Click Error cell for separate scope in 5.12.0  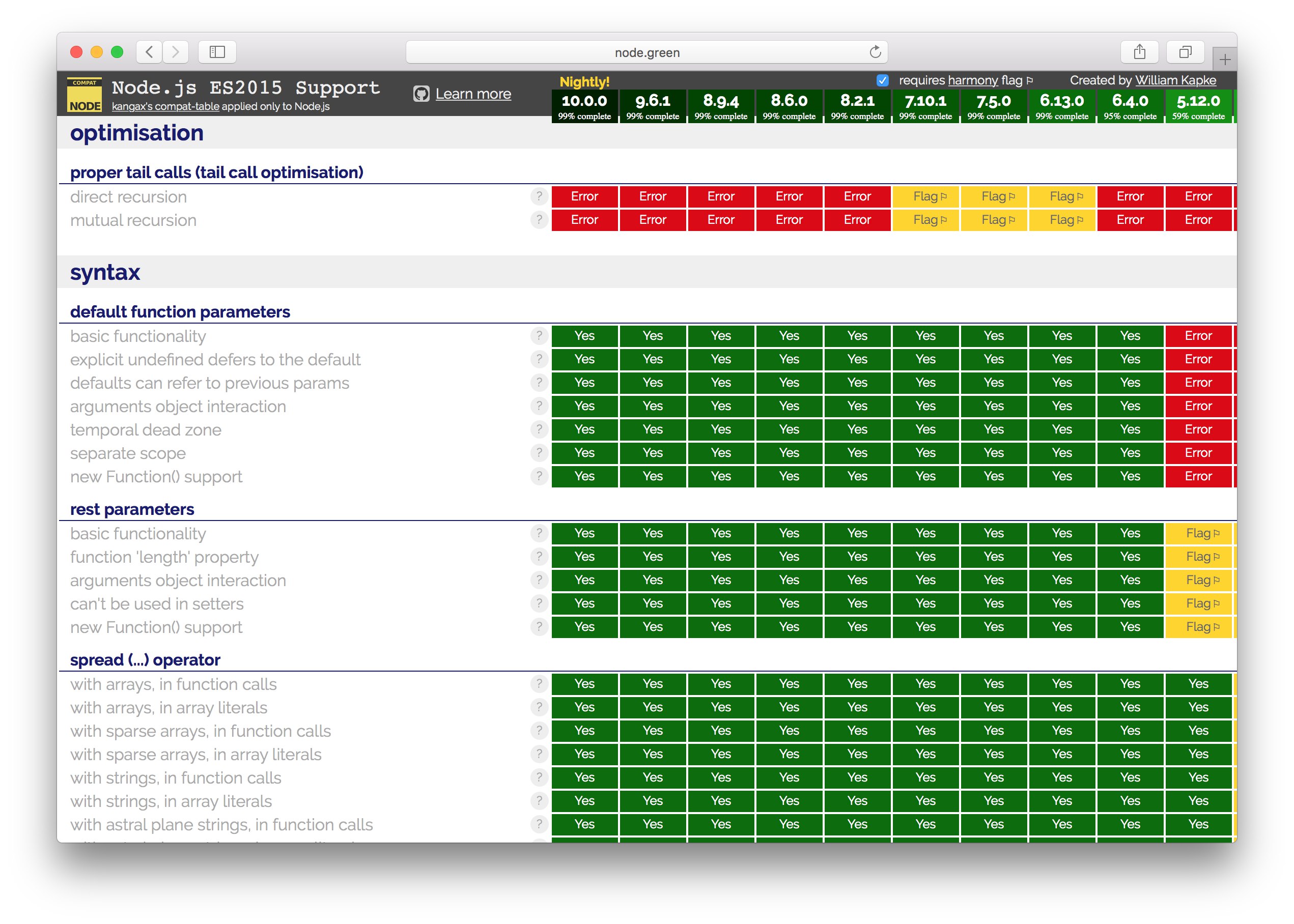click(x=1198, y=453)
